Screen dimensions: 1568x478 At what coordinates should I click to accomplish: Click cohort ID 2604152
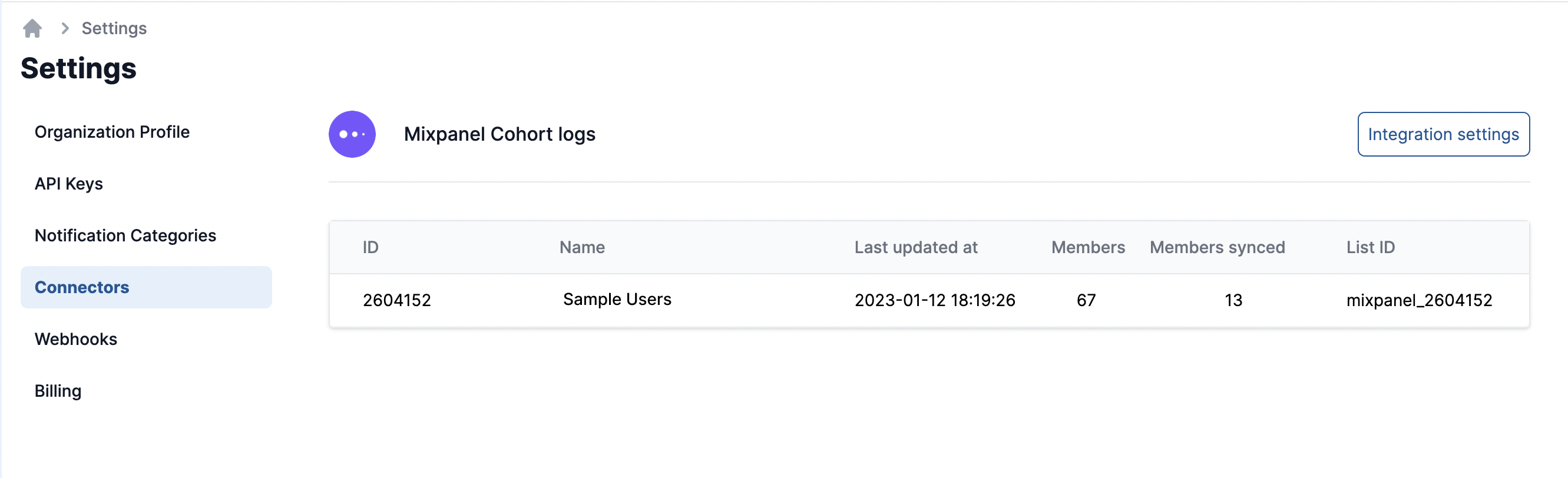point(397,300)
